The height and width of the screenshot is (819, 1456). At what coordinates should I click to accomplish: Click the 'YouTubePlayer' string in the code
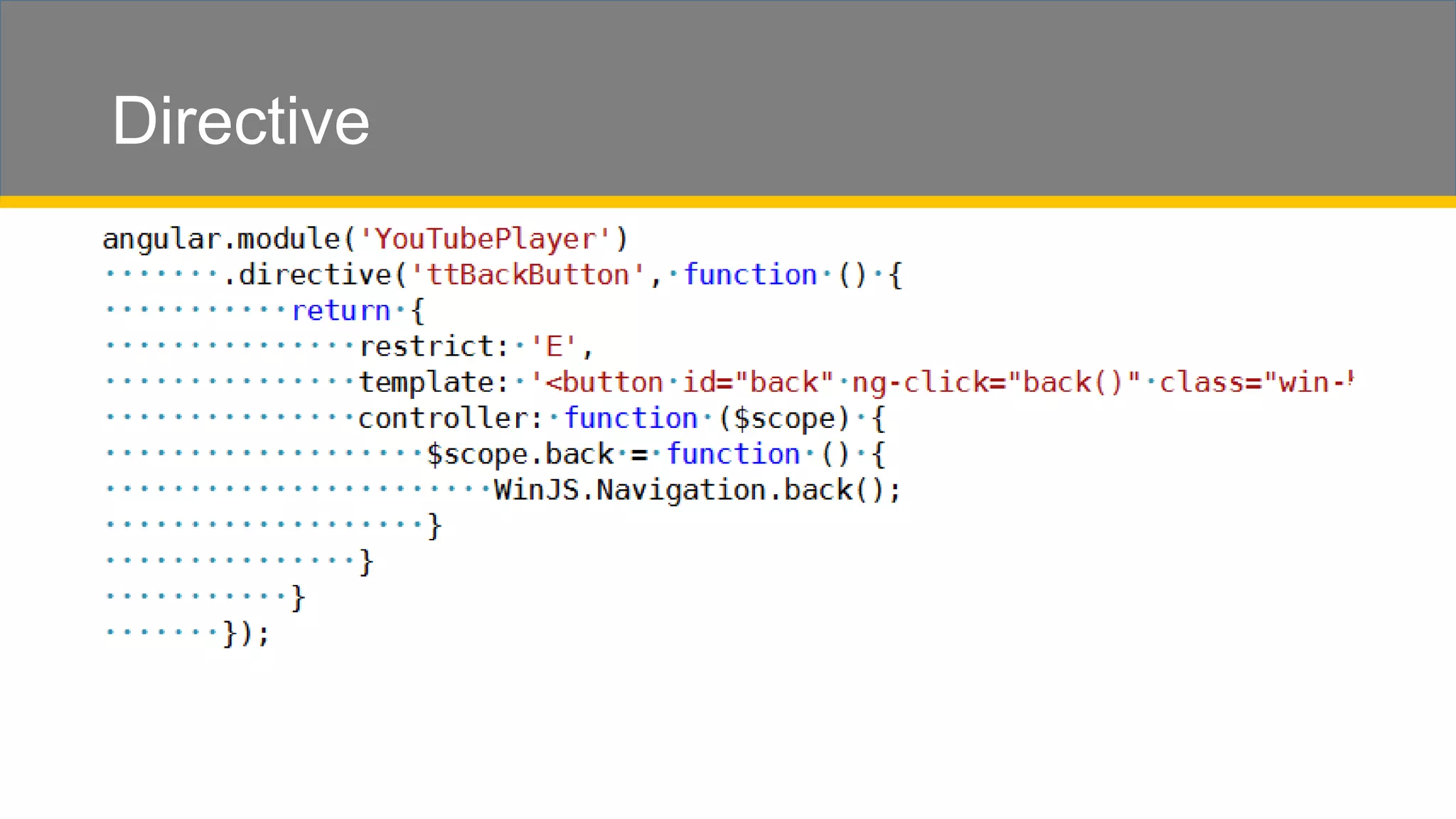coord(485,239)
